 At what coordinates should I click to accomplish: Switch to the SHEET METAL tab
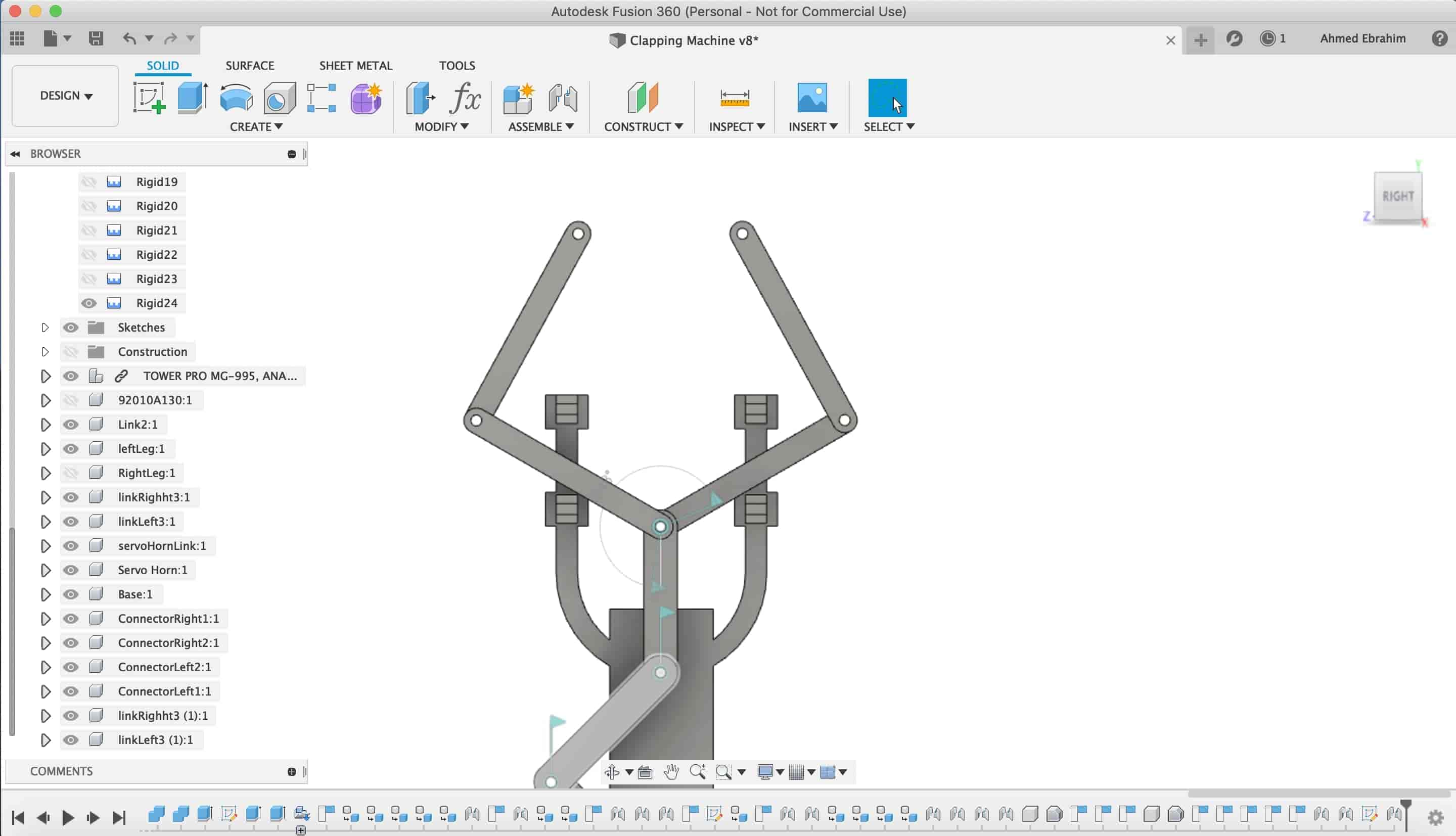(x=356, y=66)
